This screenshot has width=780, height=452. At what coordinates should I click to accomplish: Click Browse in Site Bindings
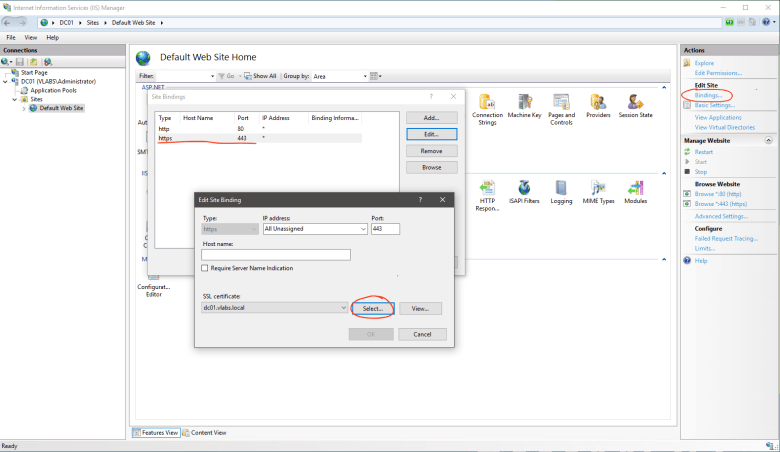[x=432, y=168]
